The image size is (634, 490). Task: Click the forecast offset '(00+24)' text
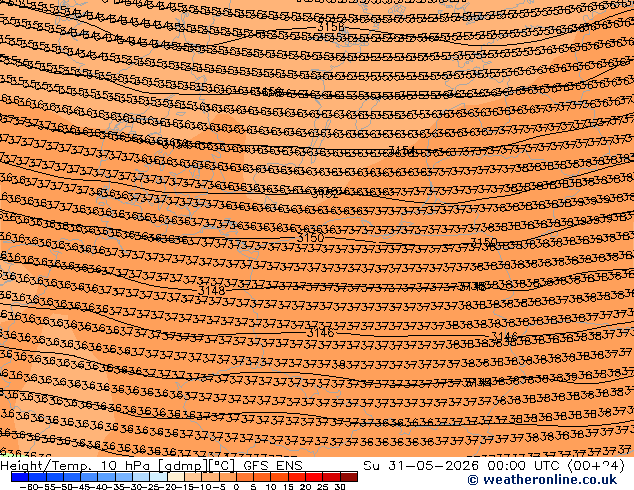pyautogui.click(x=596, y=466)
